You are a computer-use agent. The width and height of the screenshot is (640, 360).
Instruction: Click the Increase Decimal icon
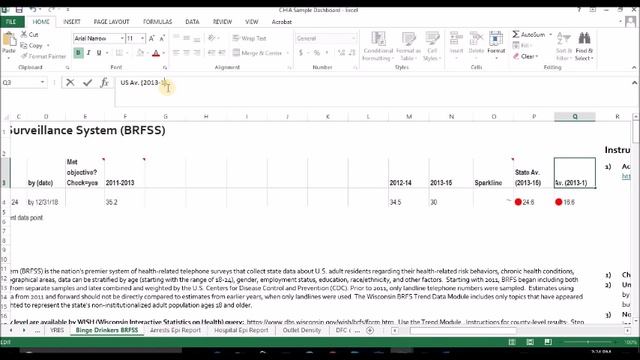point(341,53)
